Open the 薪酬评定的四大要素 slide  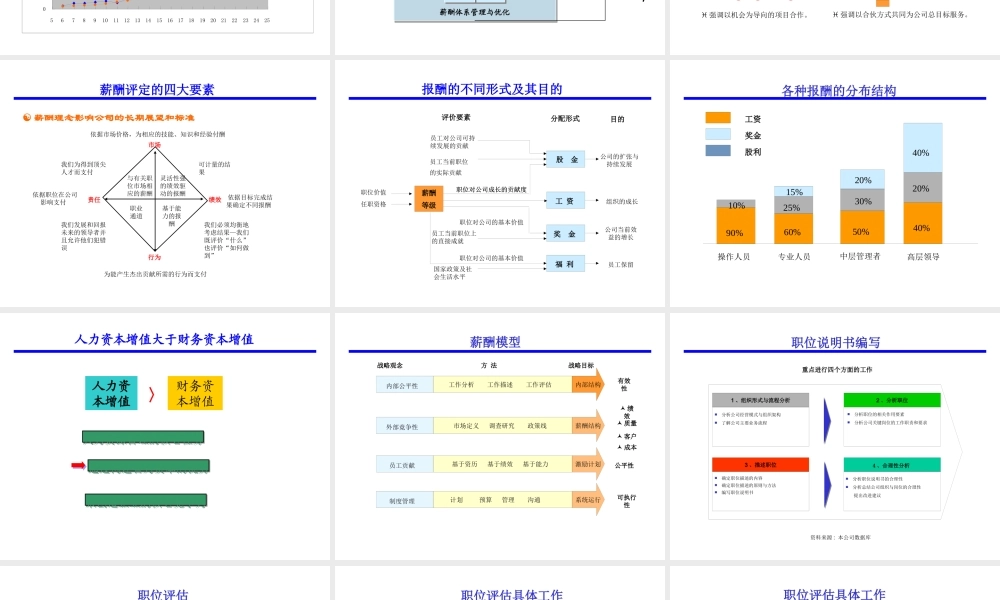[165, 185]
